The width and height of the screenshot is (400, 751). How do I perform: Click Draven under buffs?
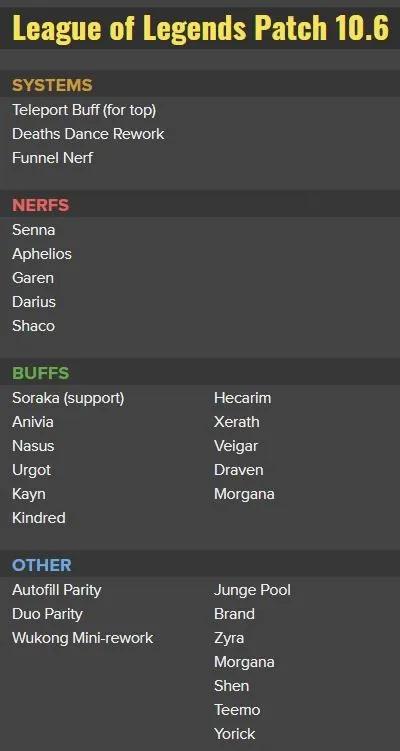click(x=239, y=470)
